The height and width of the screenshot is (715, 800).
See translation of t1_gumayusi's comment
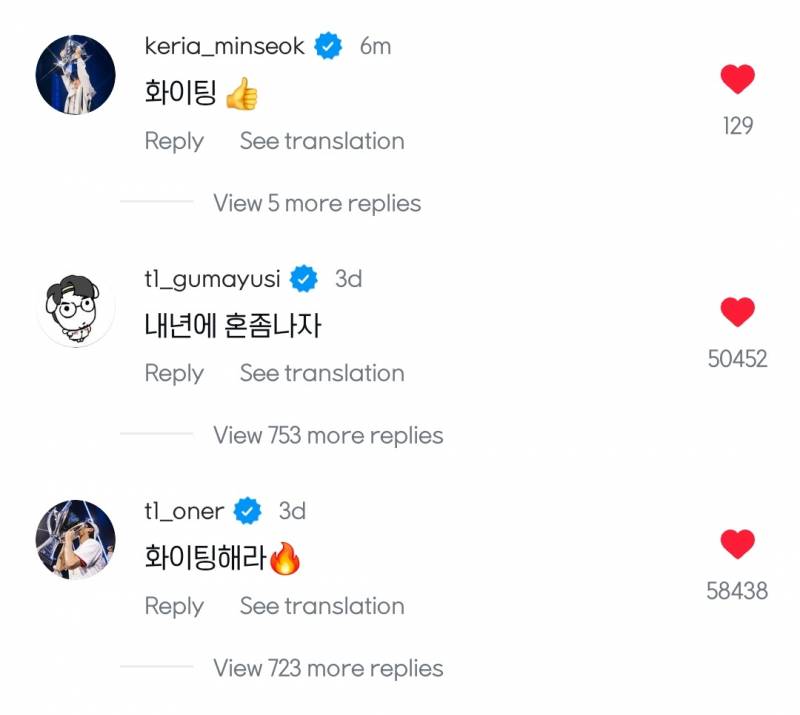[320, 373]
